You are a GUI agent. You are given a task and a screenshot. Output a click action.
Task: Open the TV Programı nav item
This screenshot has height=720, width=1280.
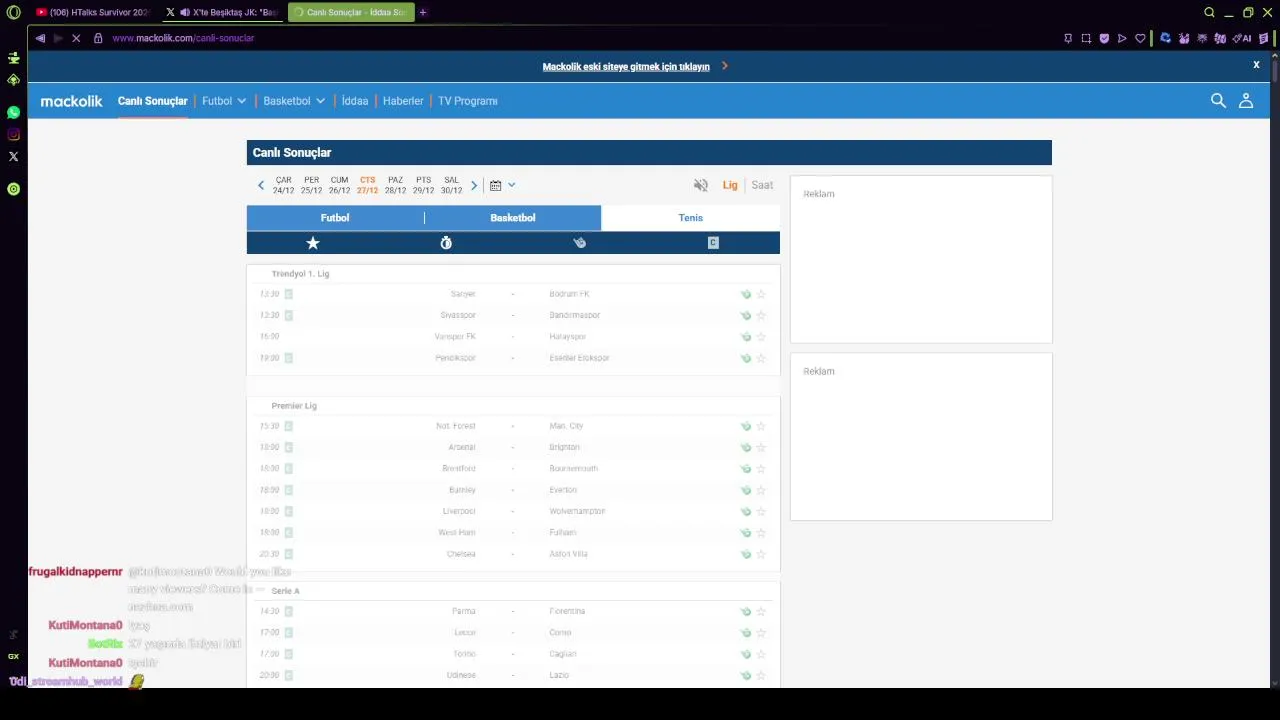click(x=467, y=101)
